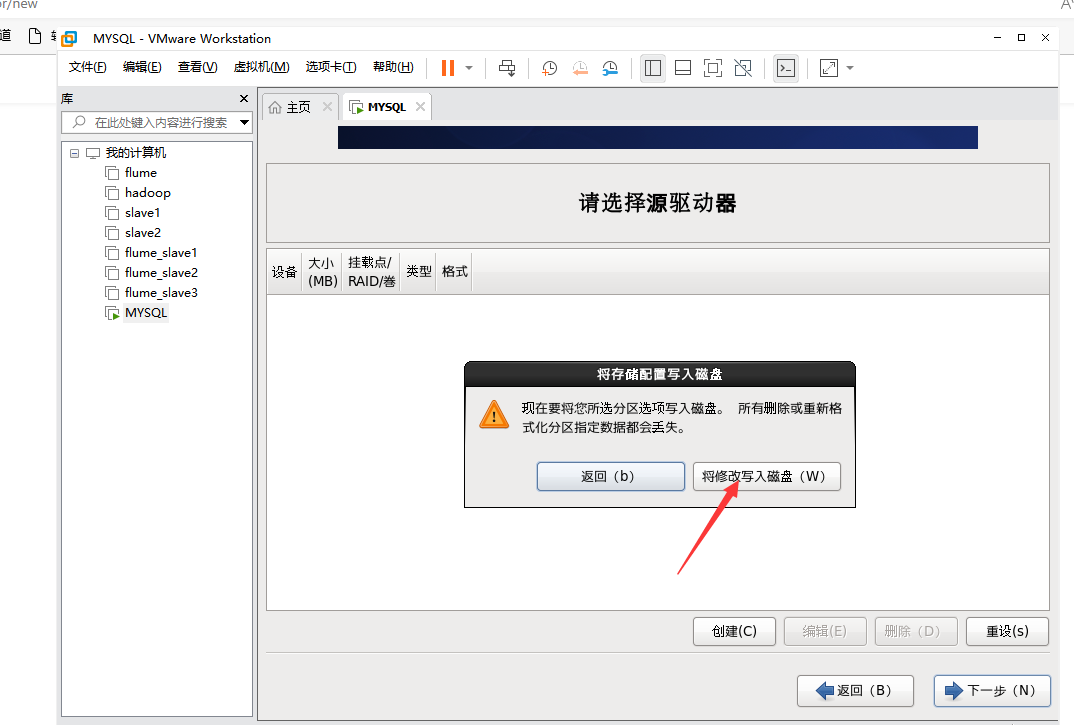Image resolution: width=1074 pixels, height=725 pixels.
Task: Minimize the VMware Workstation window
Action: [x=997, y=38]
